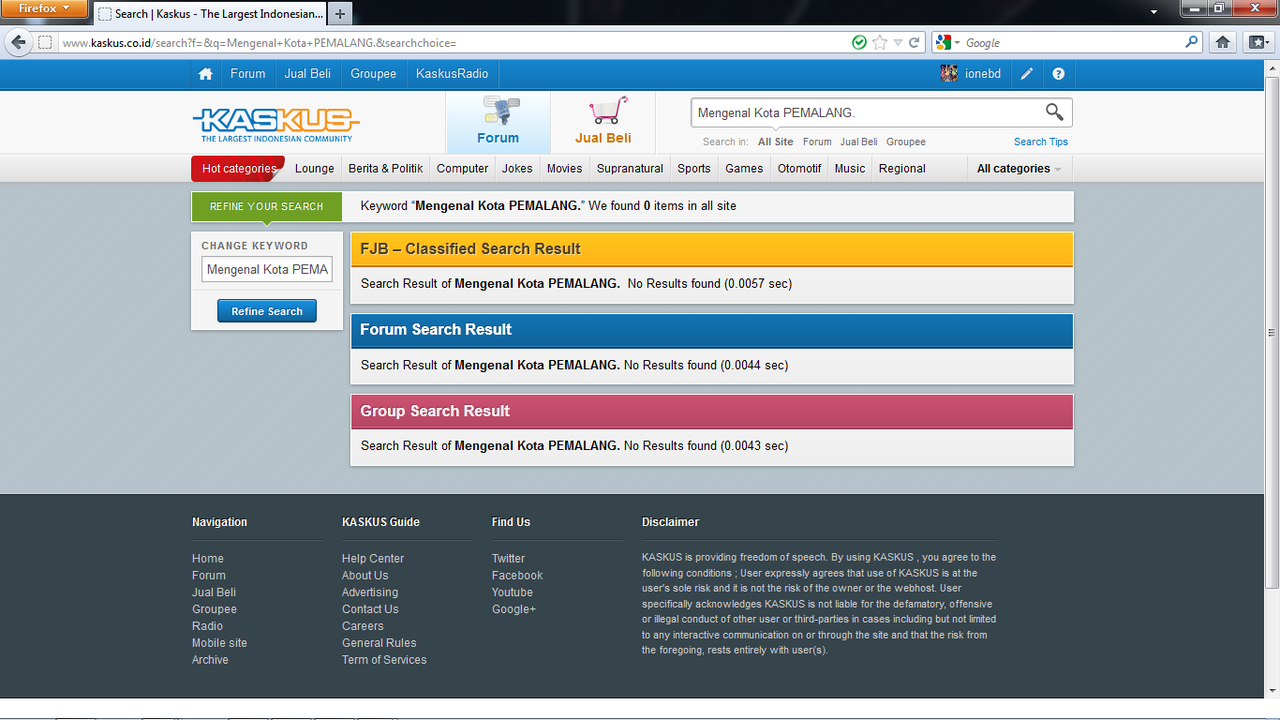Click the Firefox home button
1280x720 pixels.
[x=1221, y=42]
